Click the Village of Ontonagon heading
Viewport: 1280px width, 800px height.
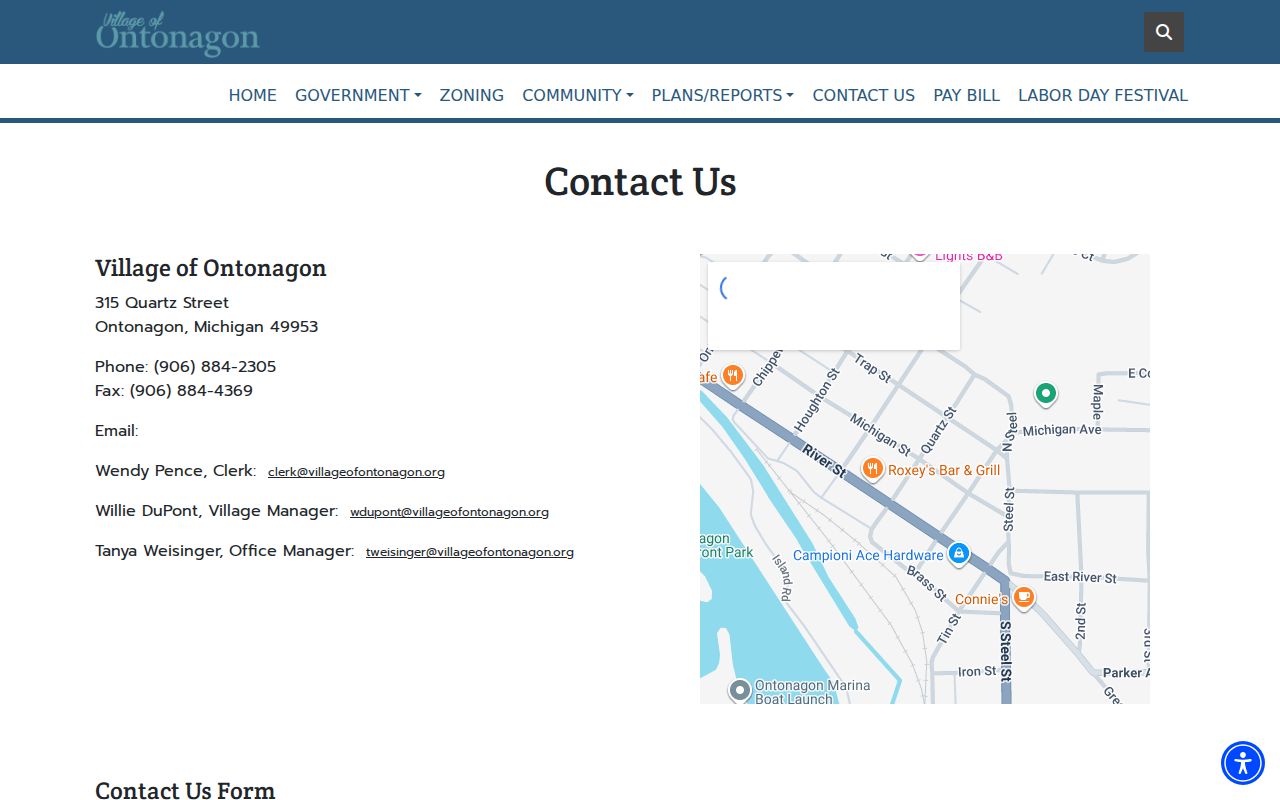point(211,268)
